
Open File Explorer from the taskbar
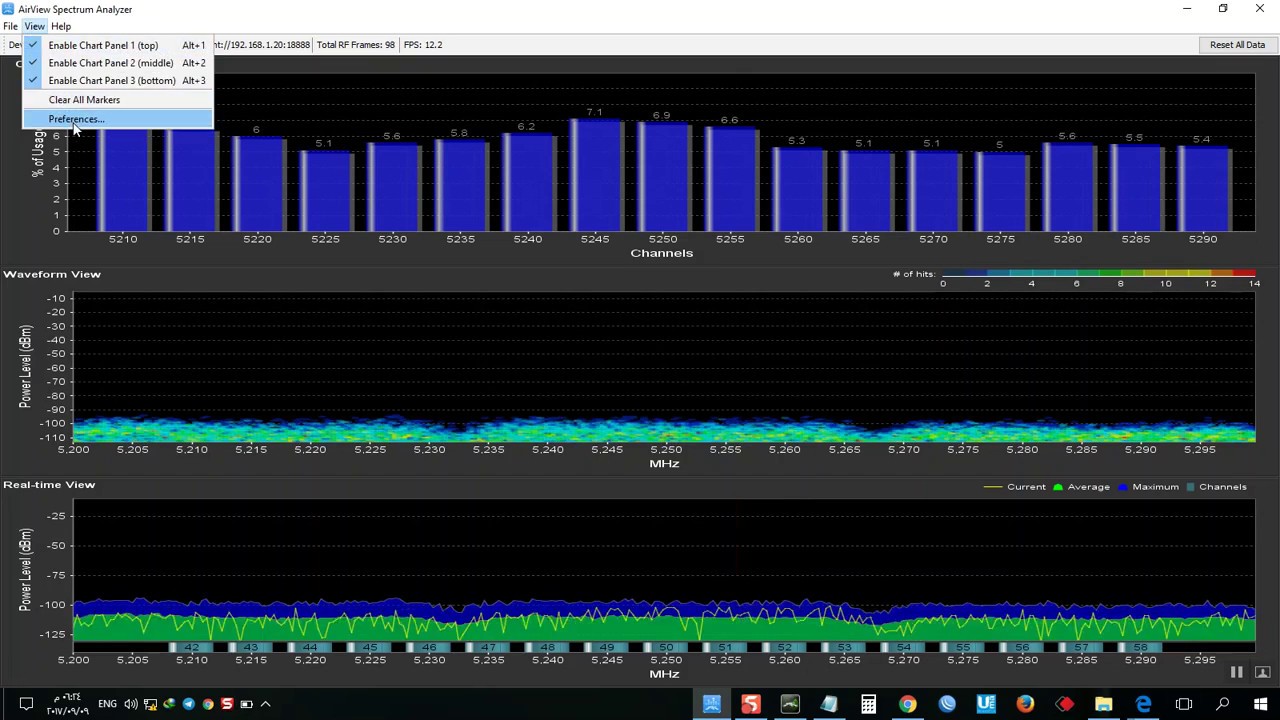1104,704
